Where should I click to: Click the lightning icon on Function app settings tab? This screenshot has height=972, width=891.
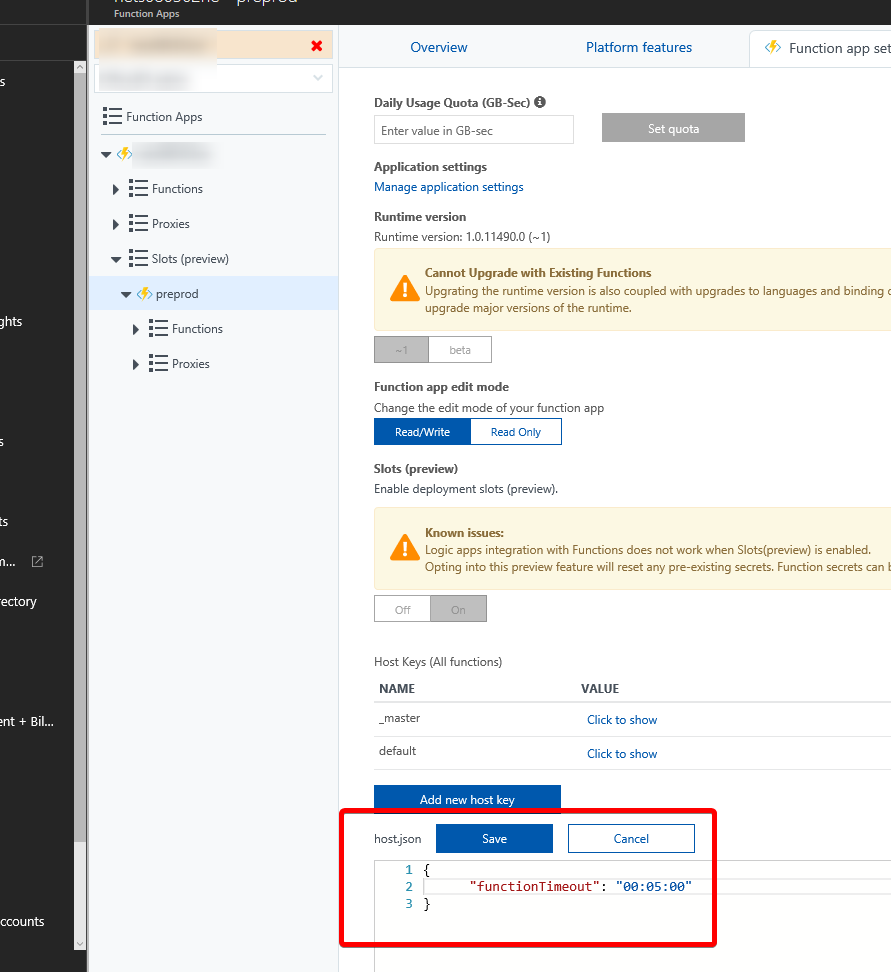(x=773, y=46)
